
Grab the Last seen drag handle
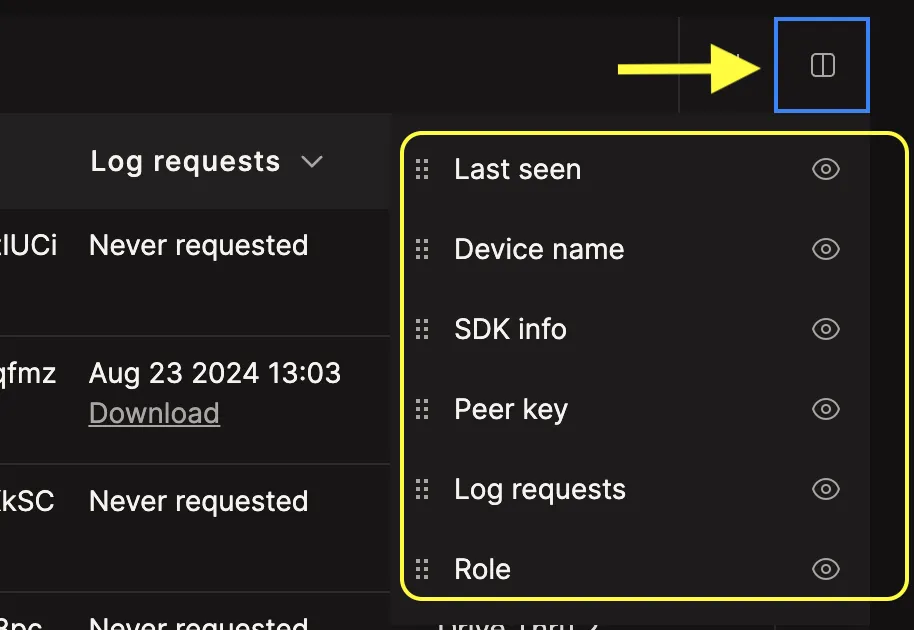coord(422,170)
